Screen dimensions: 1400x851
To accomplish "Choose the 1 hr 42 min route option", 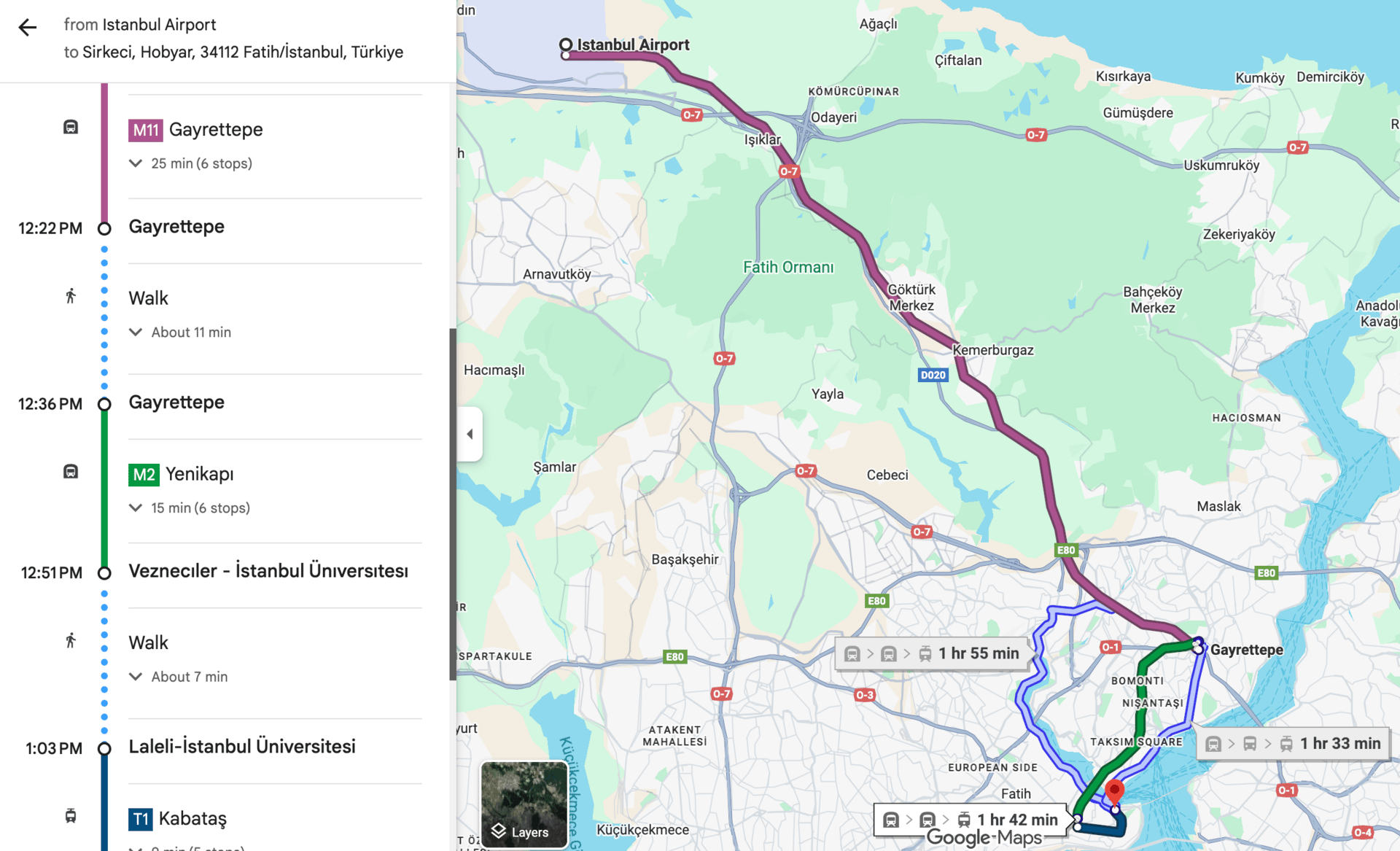I will click(x=971, y=820).
